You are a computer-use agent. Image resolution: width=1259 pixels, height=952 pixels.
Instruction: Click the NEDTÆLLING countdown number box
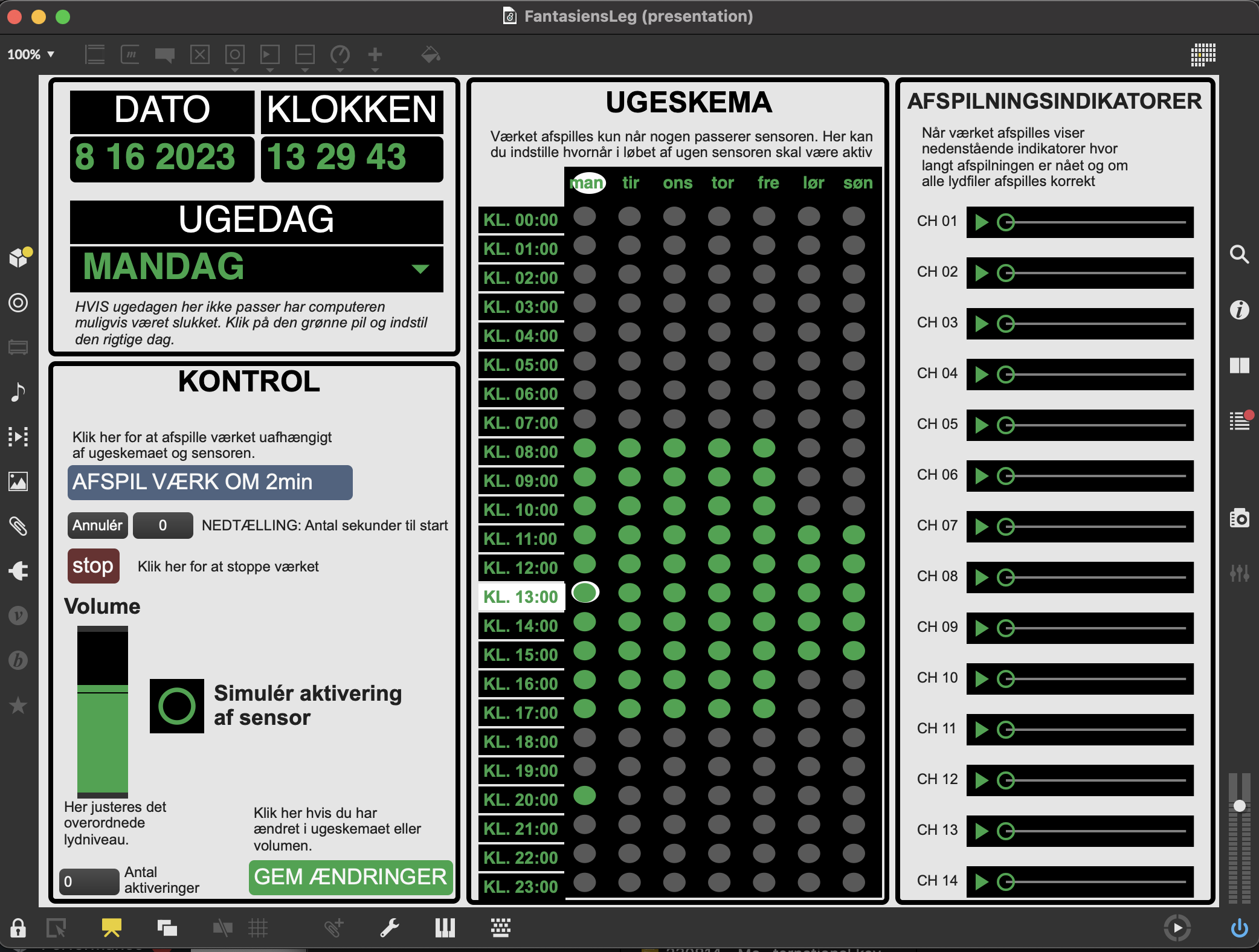163,526
